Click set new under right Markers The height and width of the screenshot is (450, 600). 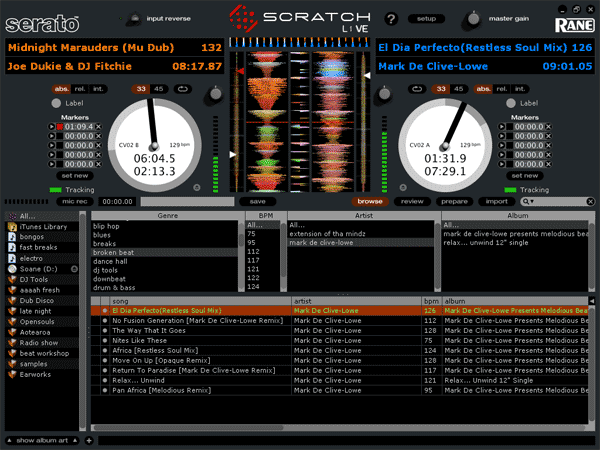click(525, 176)
